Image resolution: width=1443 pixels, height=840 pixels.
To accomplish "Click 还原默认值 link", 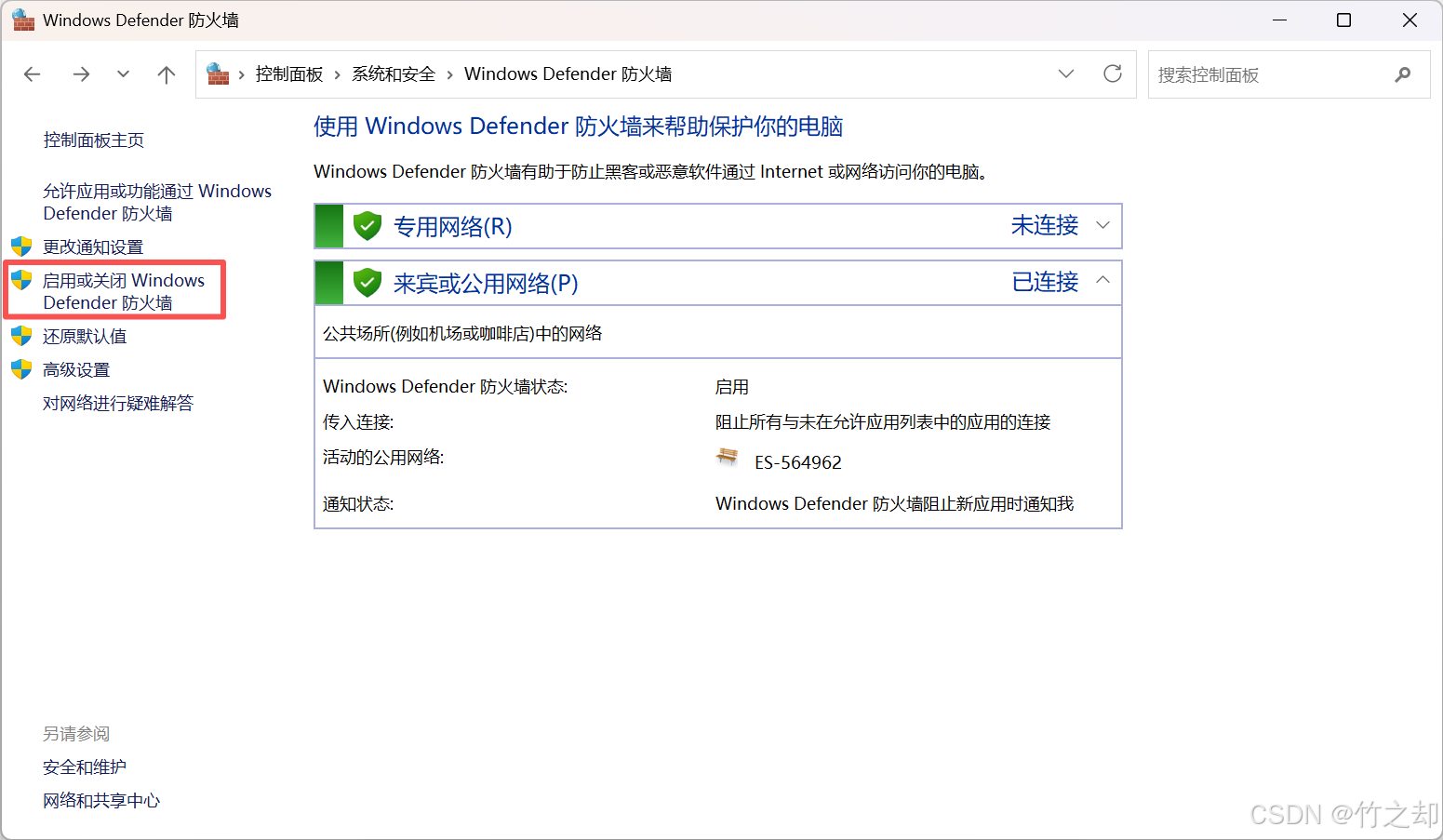I will pyautogui.click(x=85, y=337).
